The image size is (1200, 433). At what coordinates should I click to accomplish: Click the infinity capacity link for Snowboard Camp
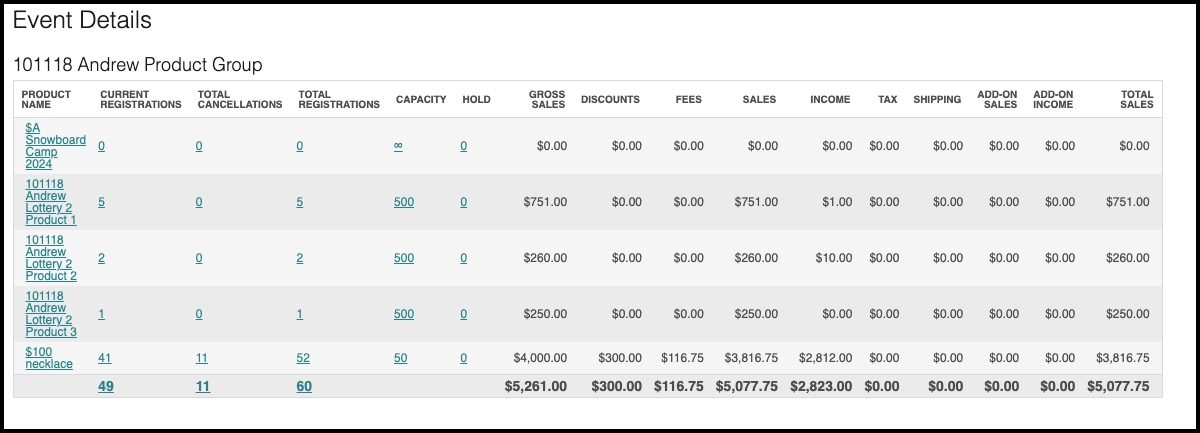[x=398, y=146]
